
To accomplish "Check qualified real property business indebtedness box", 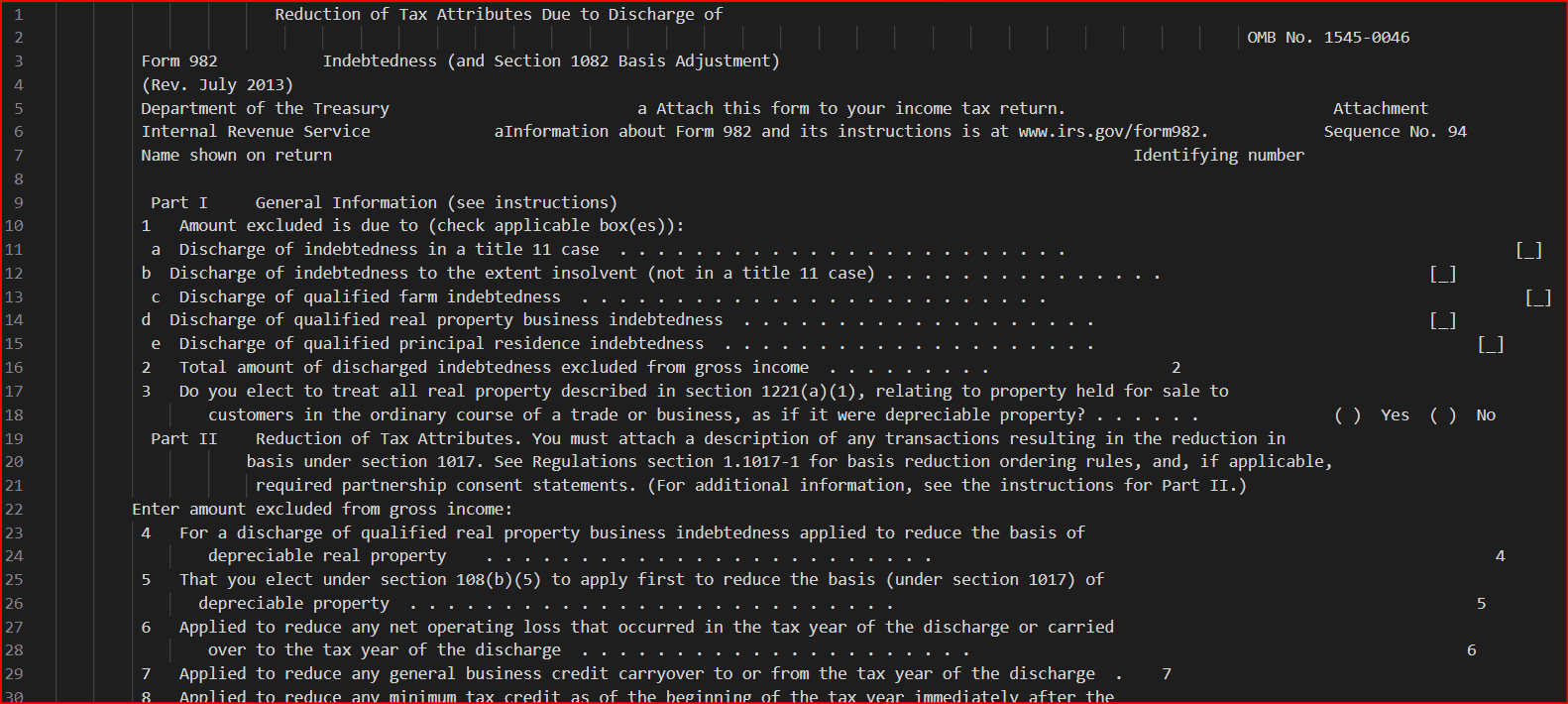I will 1442,320.
